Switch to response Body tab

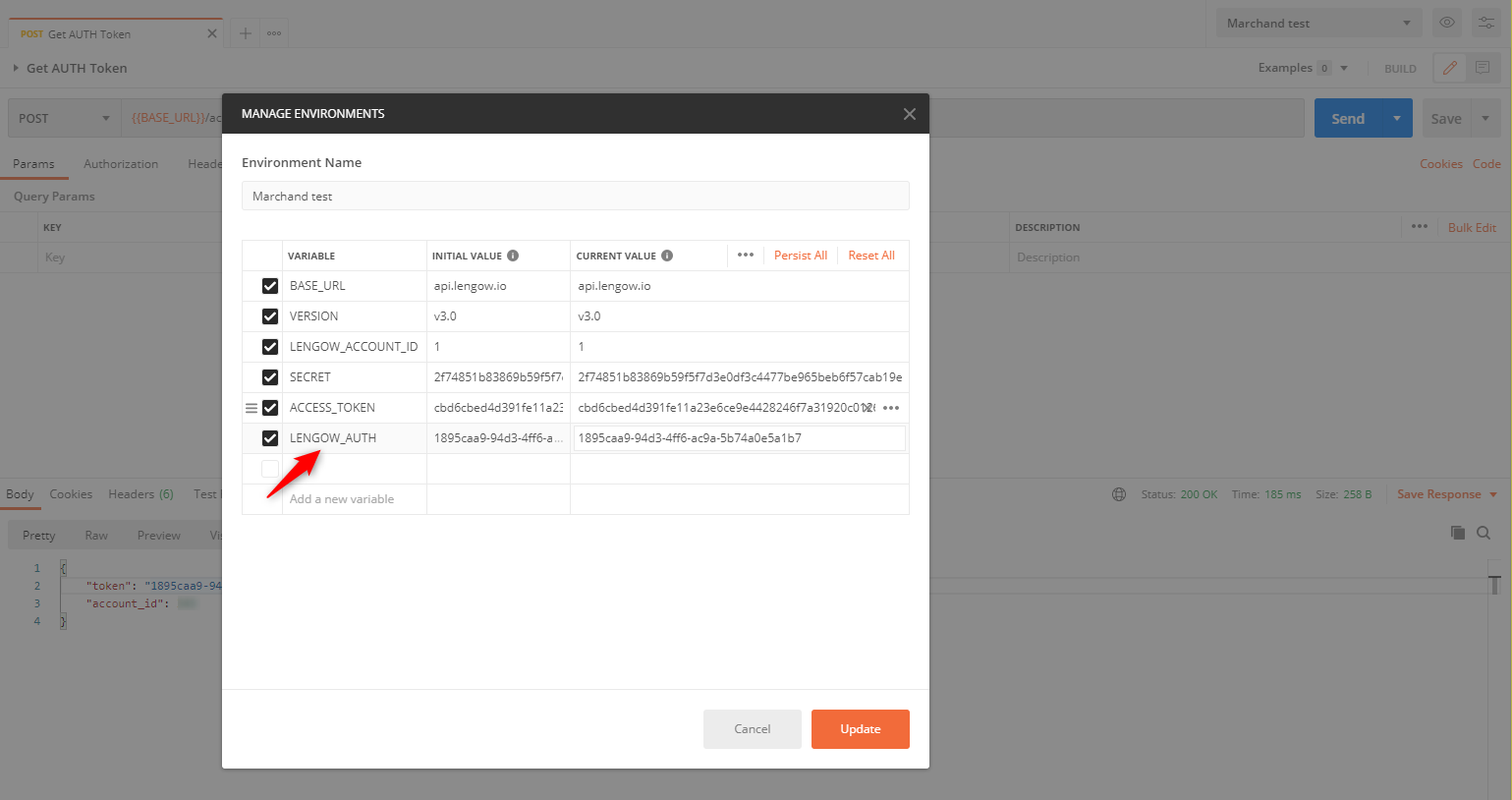tap(20, 494)
